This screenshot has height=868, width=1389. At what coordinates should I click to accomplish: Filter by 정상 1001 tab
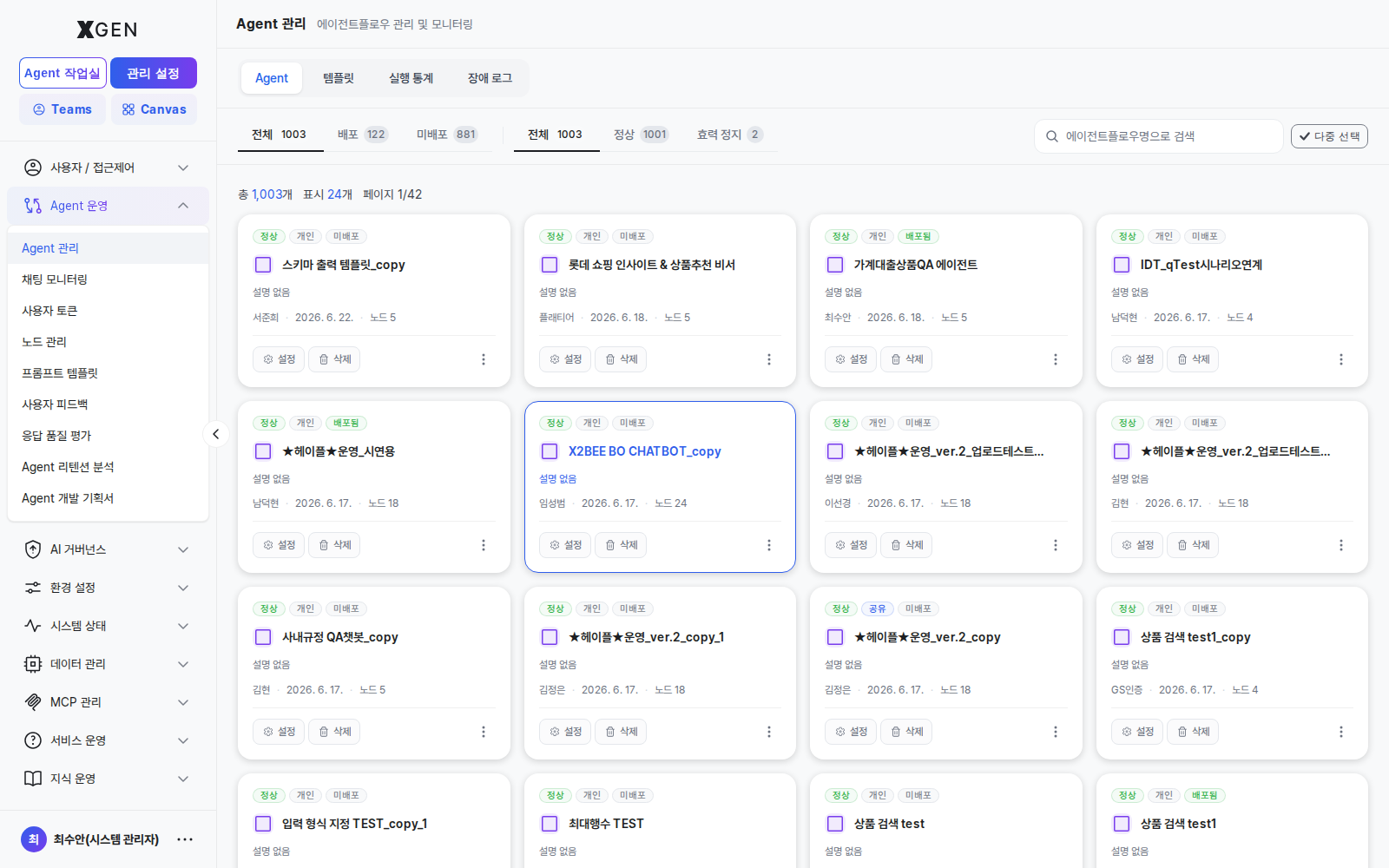pos(641,135)
